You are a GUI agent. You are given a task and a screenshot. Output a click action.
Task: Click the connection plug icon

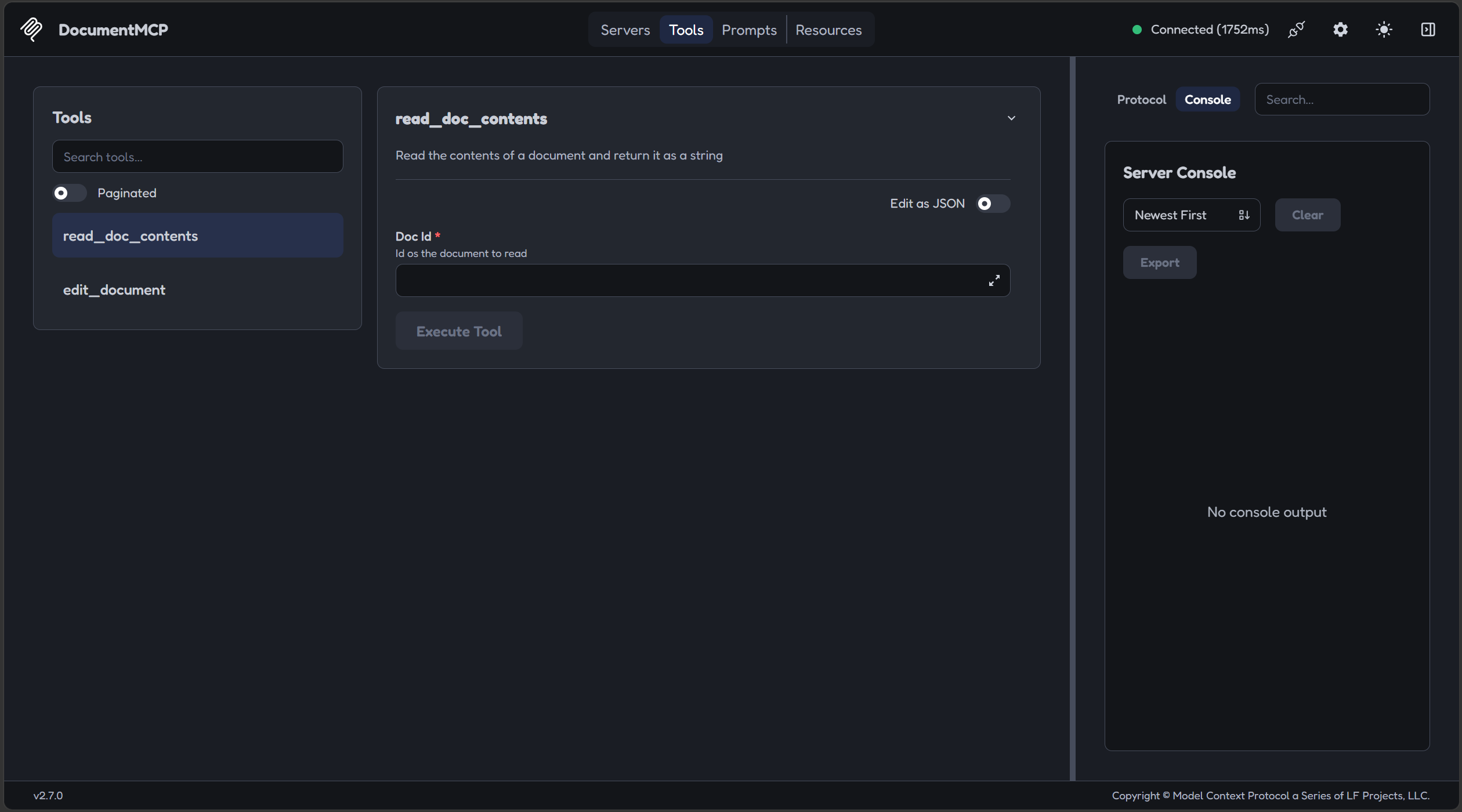(x=1296, y=30)
